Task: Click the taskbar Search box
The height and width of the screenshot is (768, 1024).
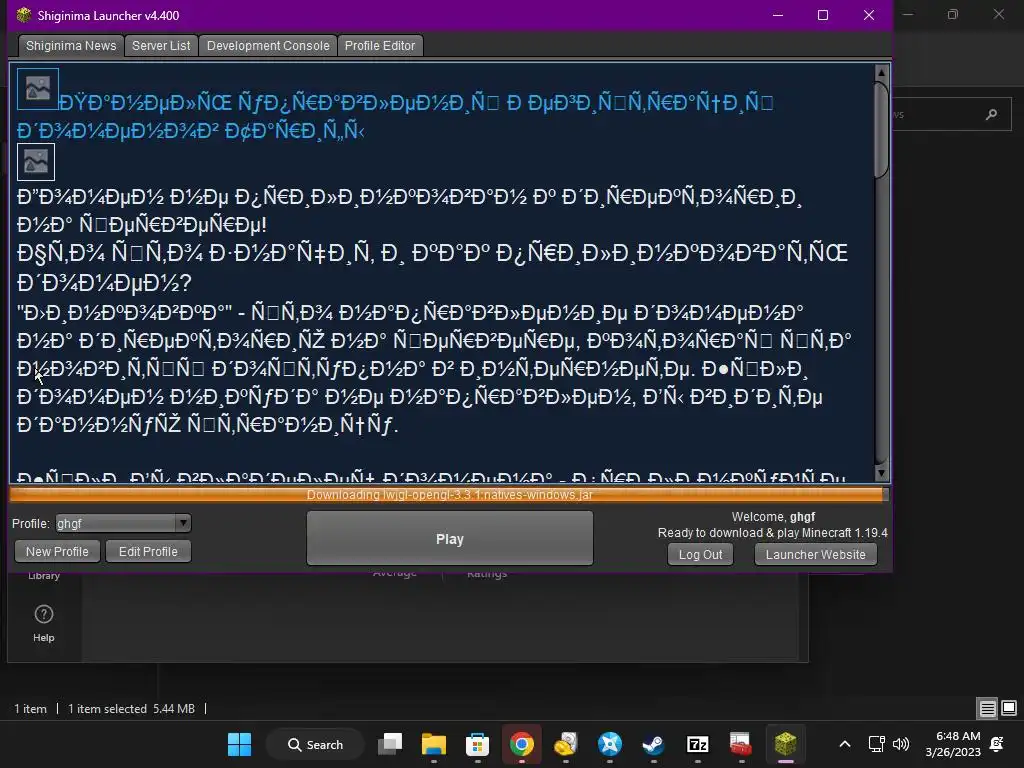Action: [315, 744]
